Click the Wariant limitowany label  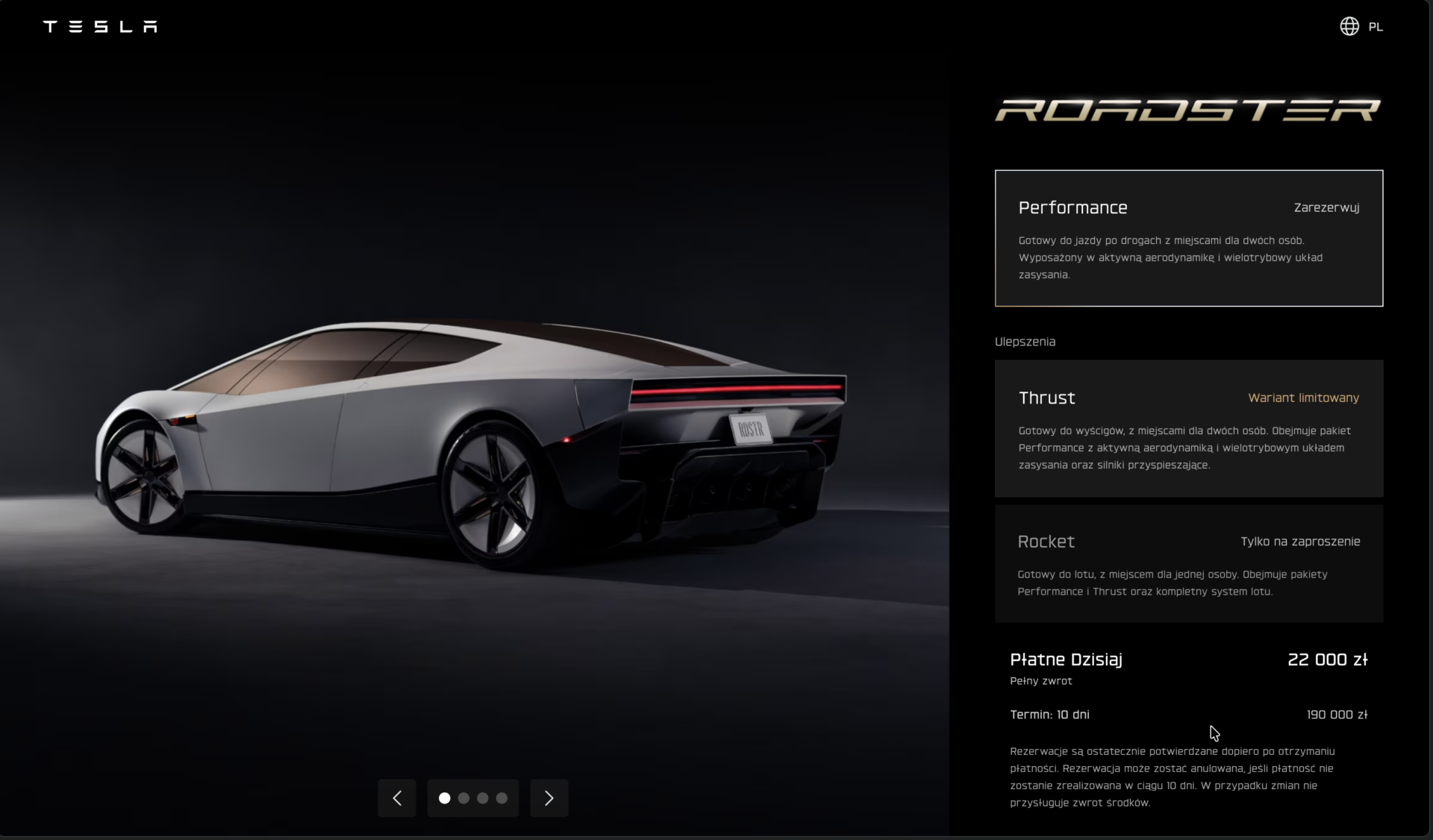(1304, 398)
